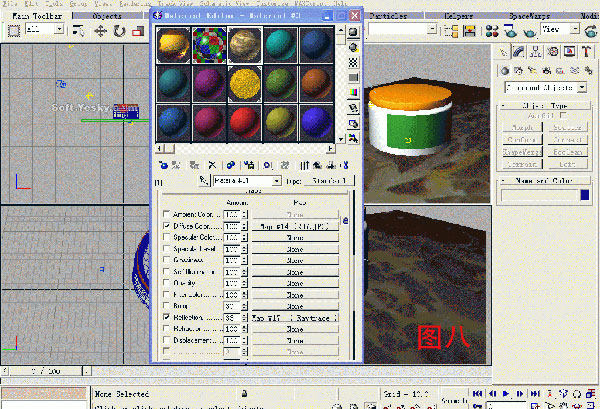
Task: Uncheck the Reflection map checkbox
Action: tap(166, 317)
